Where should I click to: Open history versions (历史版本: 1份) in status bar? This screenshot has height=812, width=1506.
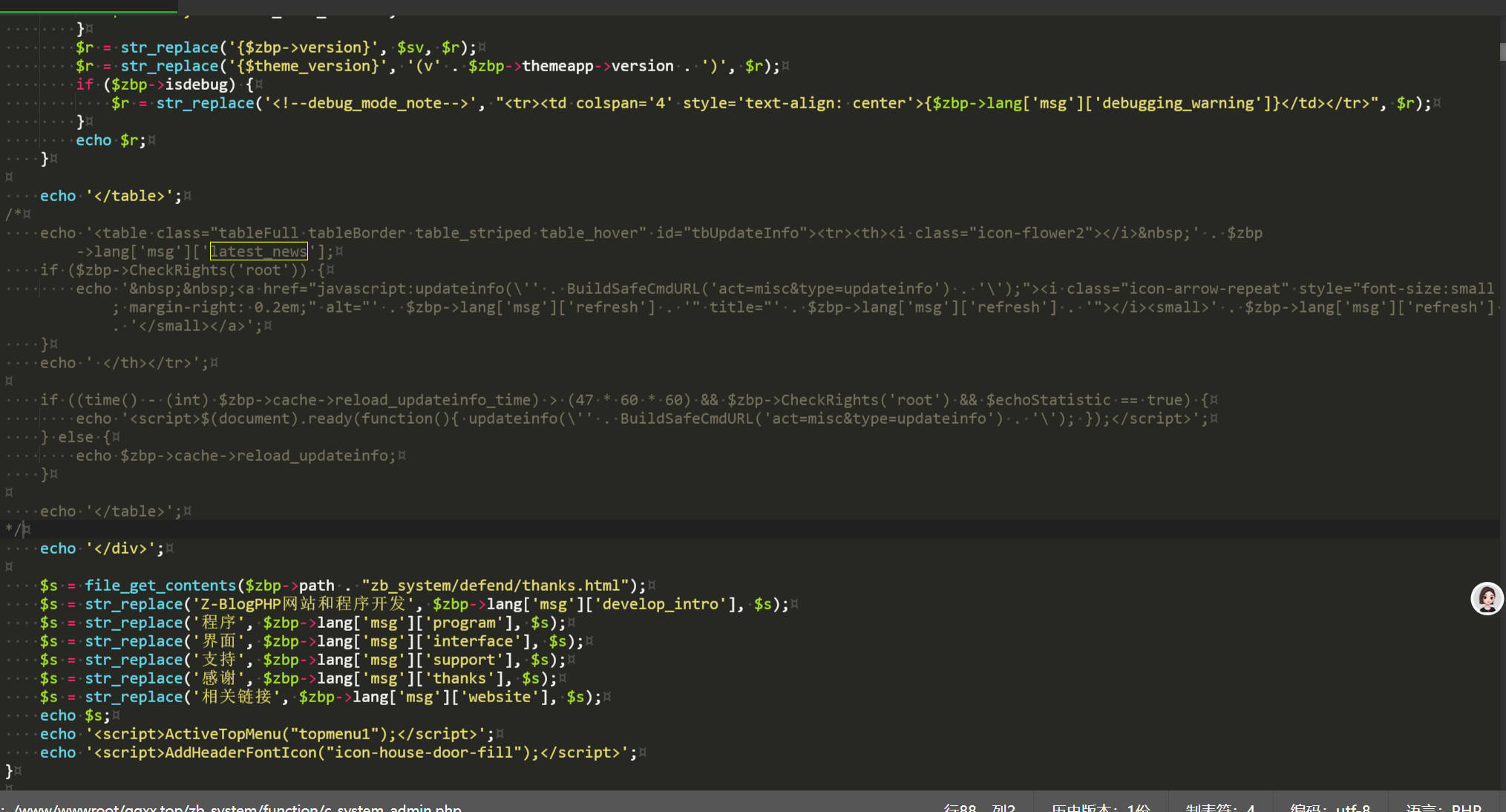click(1101, 808)
